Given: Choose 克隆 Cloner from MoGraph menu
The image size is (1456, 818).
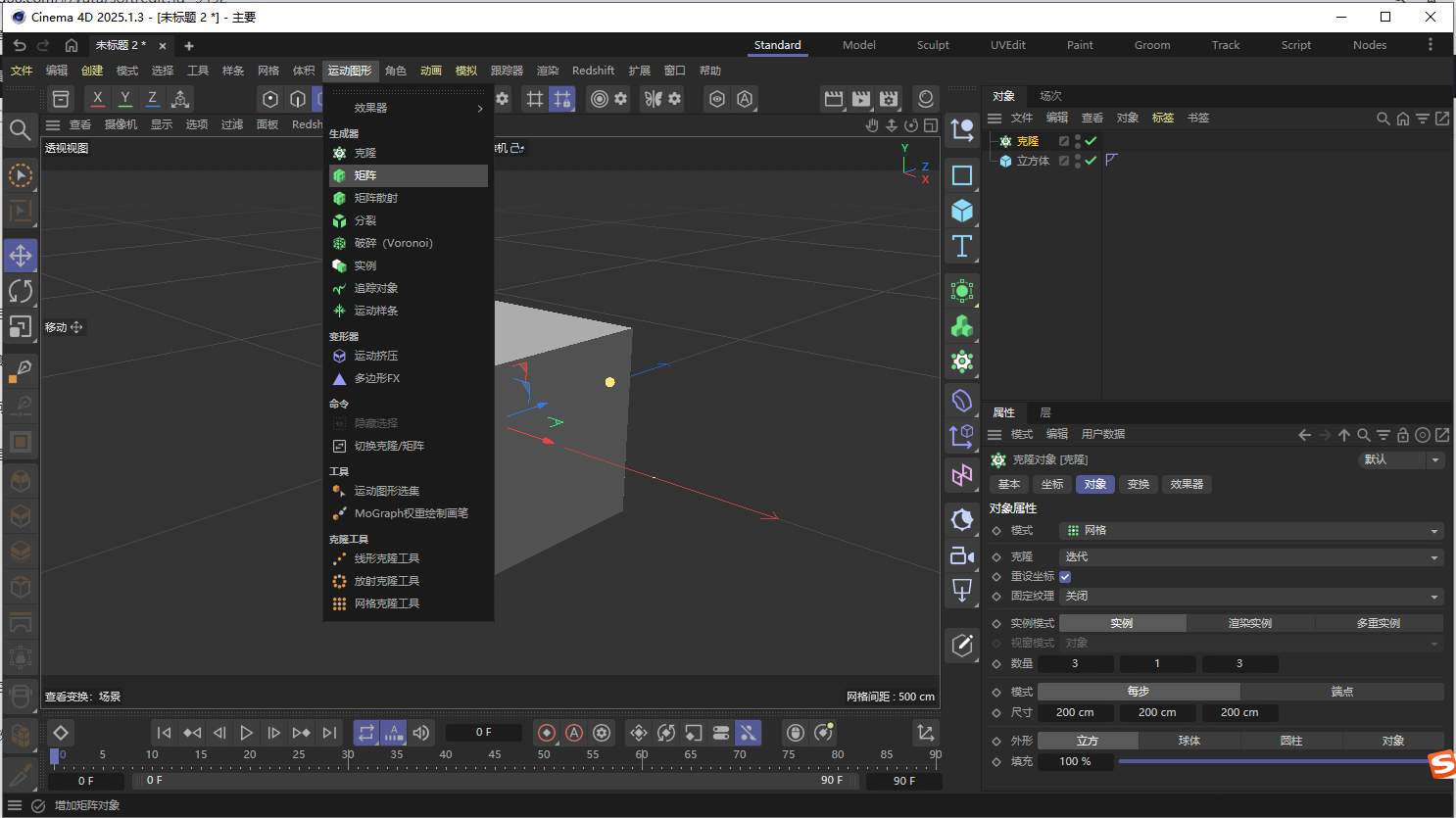Looking at the screenshot, I should (x=409, y=153).
